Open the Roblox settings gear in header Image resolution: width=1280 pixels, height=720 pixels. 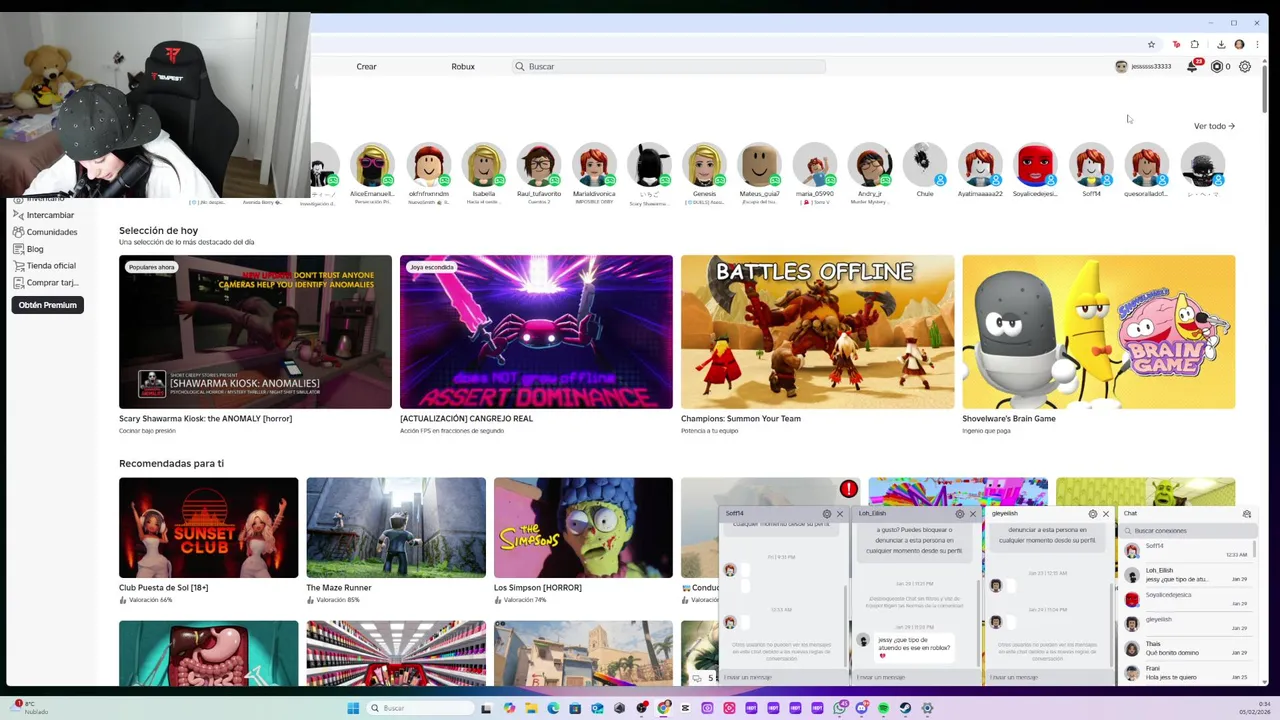coord(1245,66)
